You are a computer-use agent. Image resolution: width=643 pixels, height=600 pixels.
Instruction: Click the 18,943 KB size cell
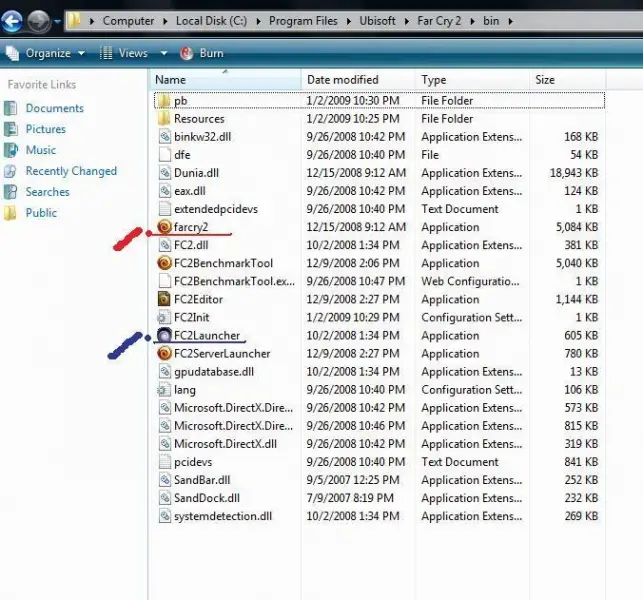(574, 173)
